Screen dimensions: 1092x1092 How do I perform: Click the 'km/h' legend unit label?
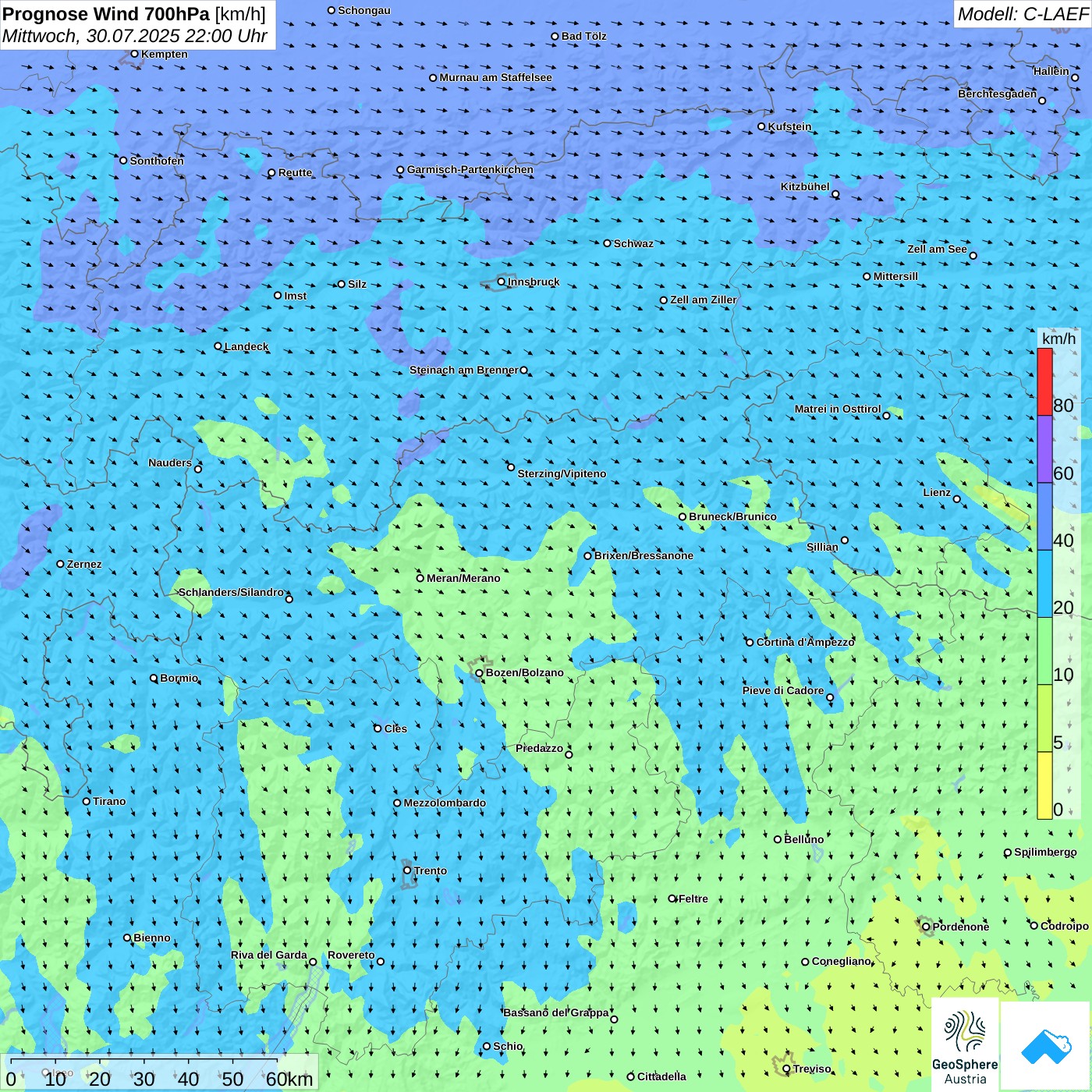click(x=1059, y=338)
